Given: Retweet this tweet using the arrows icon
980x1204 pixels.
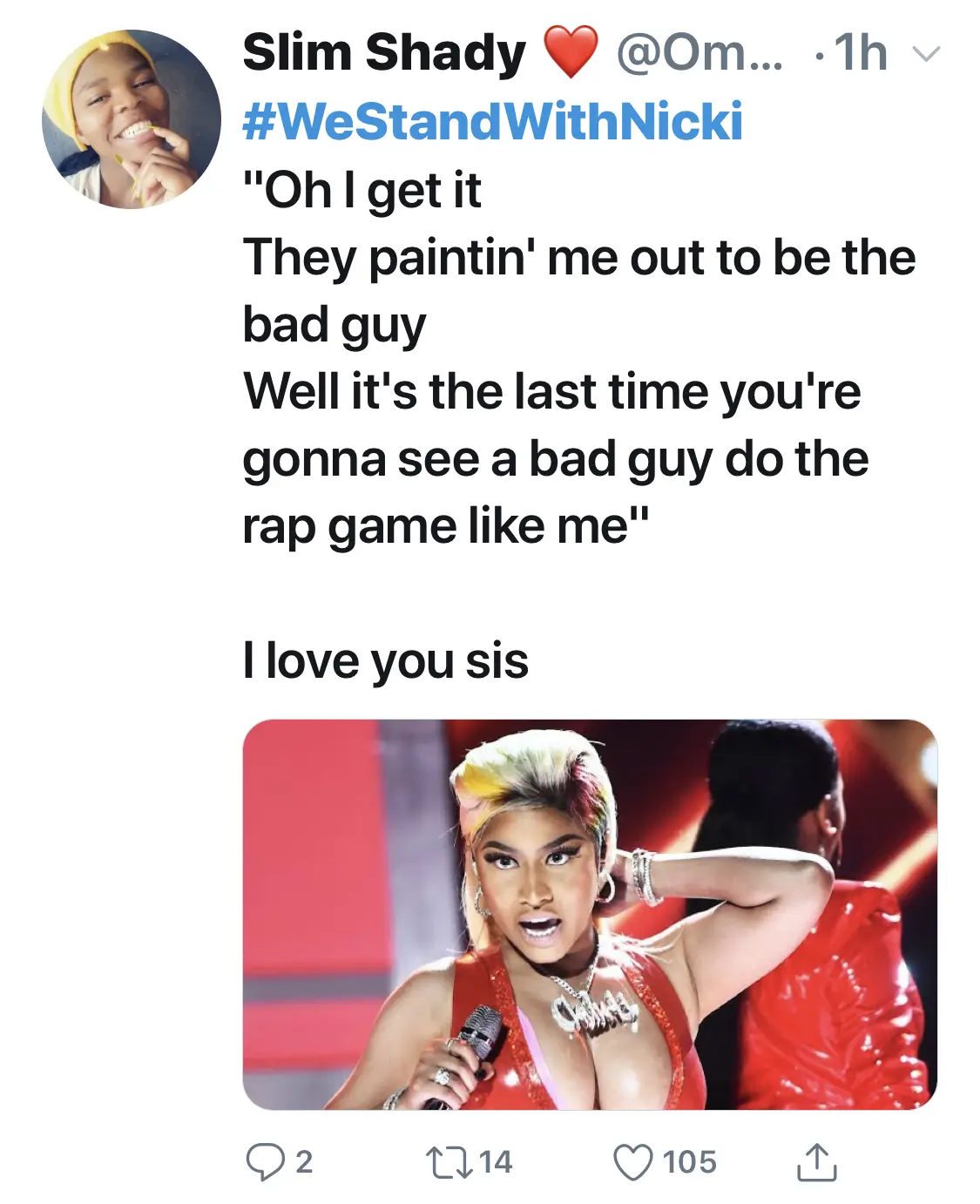Looking at the screenshot, I should point(447,1161).
